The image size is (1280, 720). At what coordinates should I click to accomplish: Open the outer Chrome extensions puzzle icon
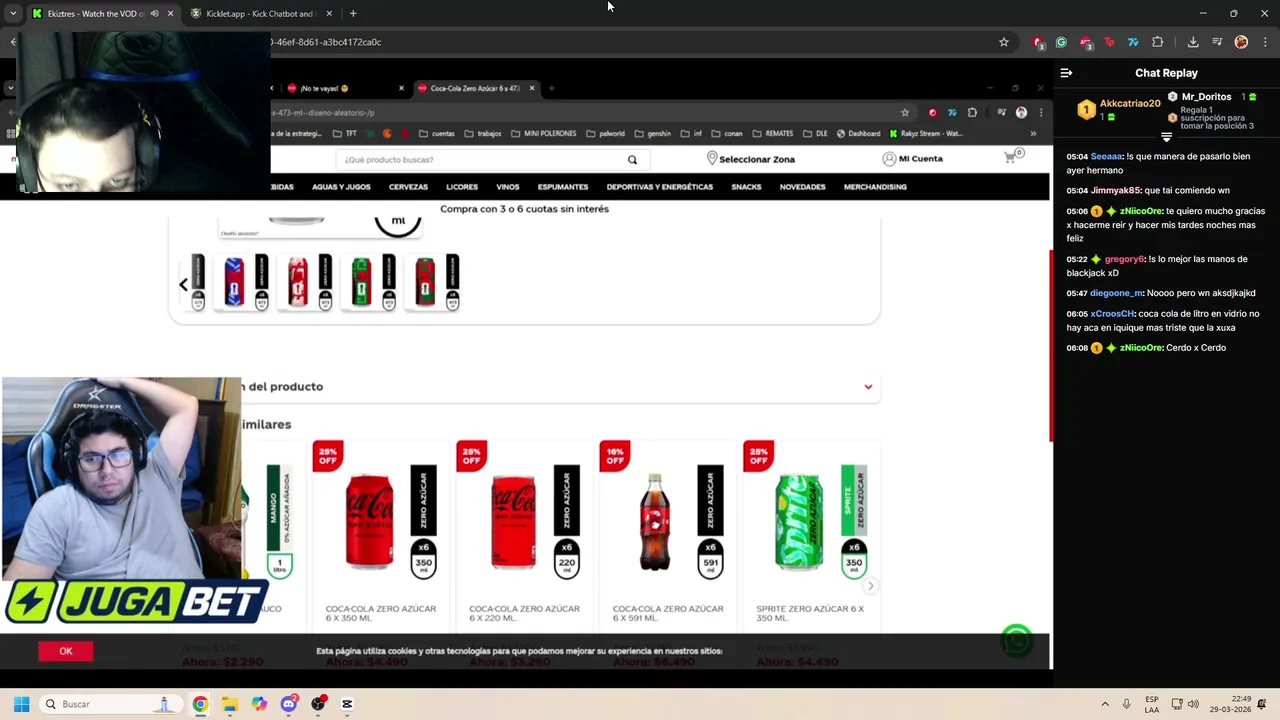[x=1158, y=42]
